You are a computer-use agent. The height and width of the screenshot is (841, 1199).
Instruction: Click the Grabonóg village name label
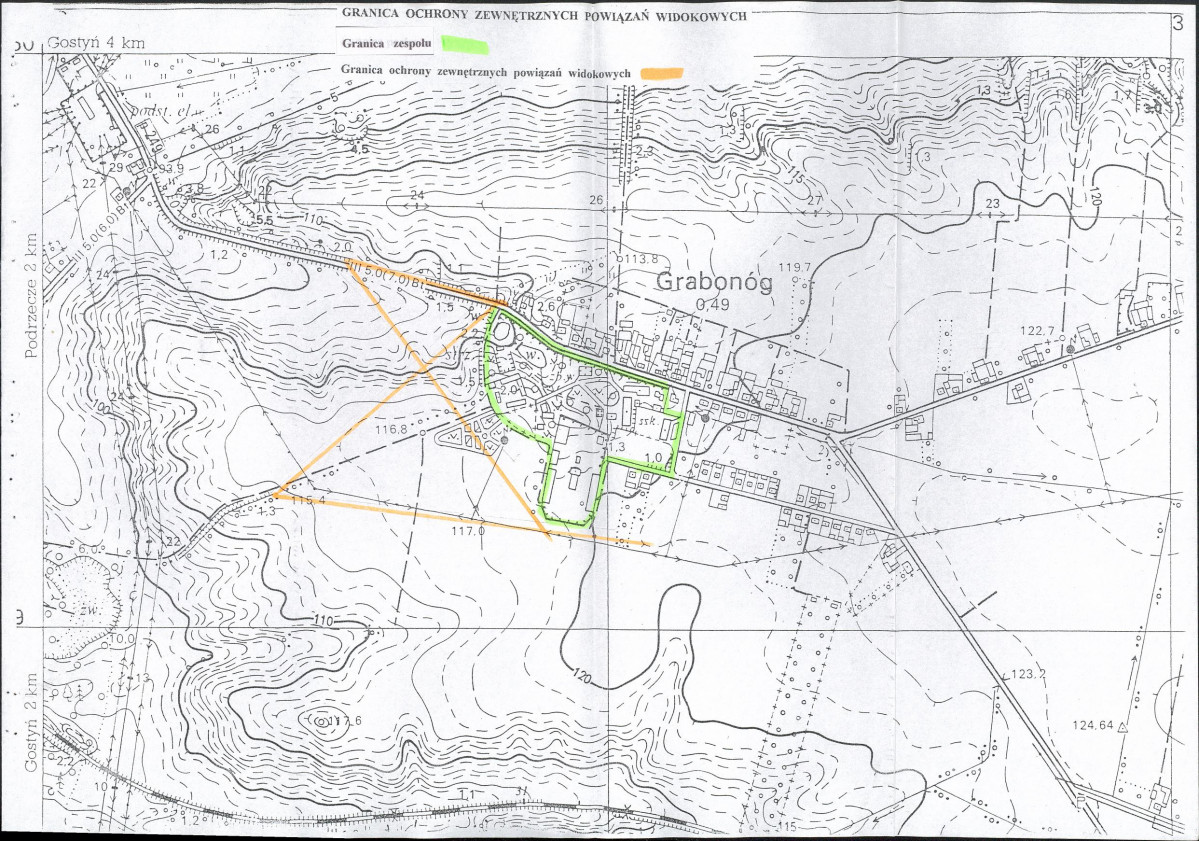(x=714, y=282)
